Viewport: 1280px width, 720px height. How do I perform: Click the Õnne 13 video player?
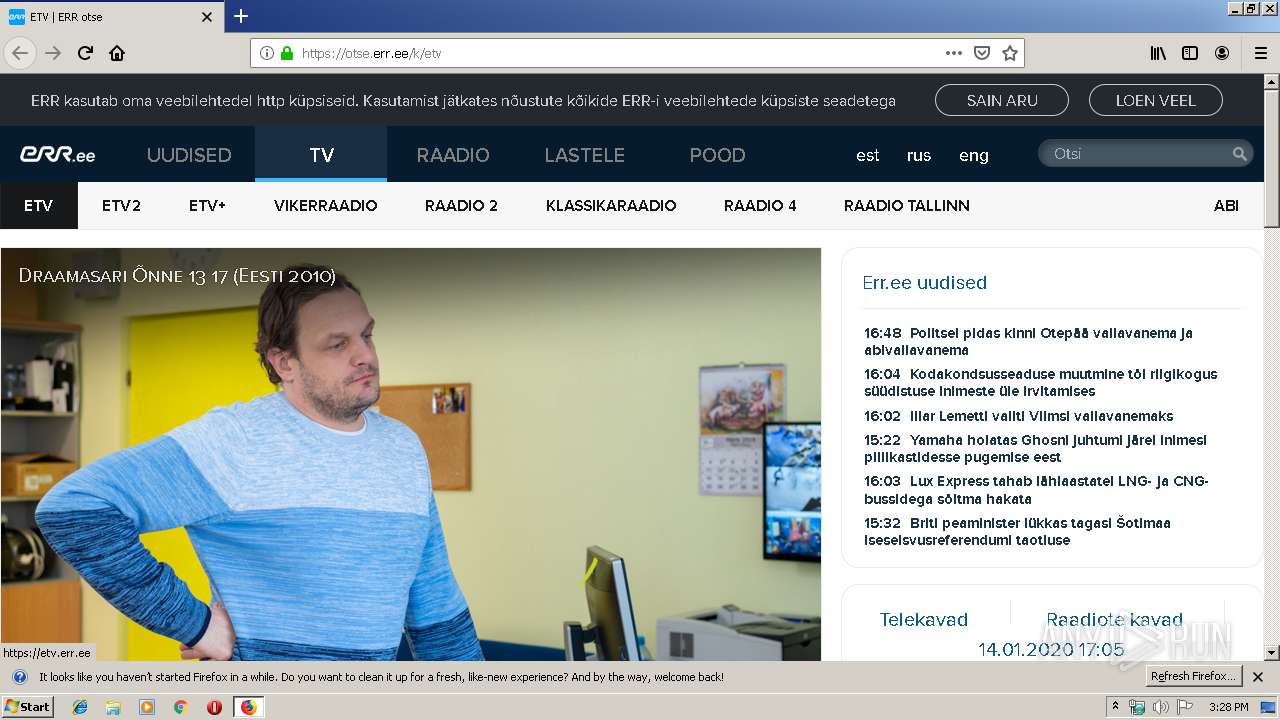[x=411, y=454]
